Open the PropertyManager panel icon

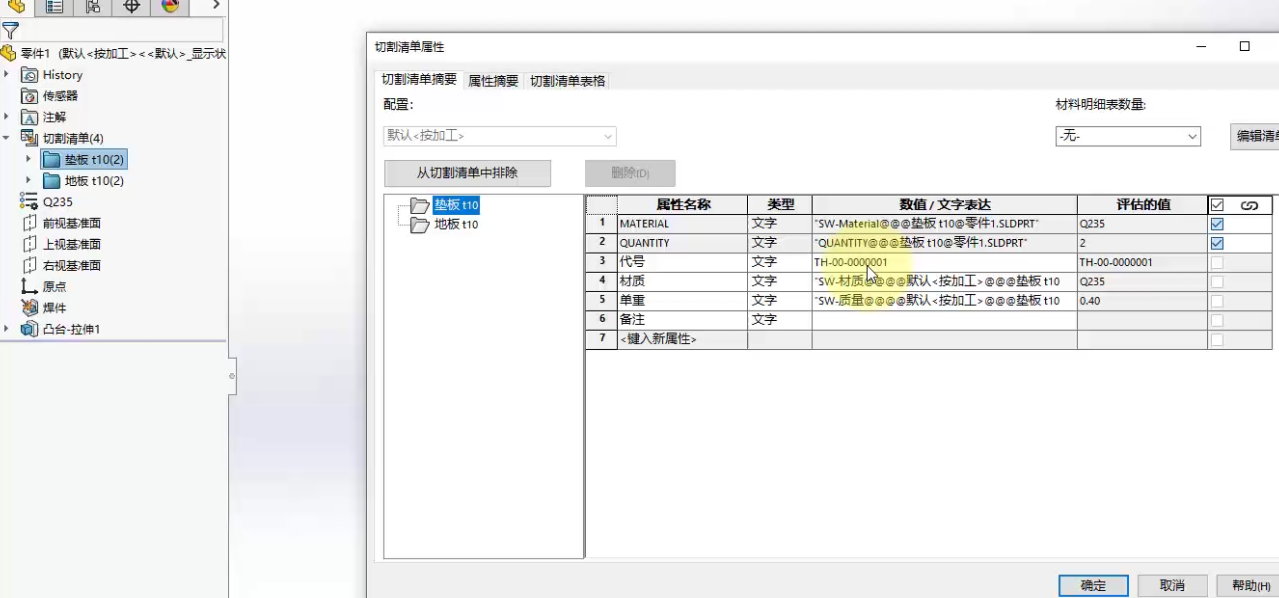click(x=54, y=7)
